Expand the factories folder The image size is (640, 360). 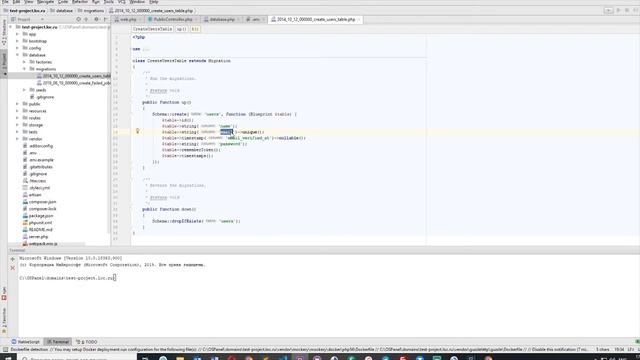[x=24, y=62]
